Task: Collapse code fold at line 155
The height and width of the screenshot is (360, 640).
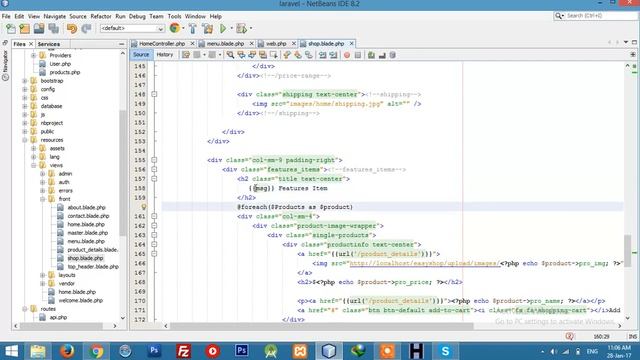Action: click(154, 160)
